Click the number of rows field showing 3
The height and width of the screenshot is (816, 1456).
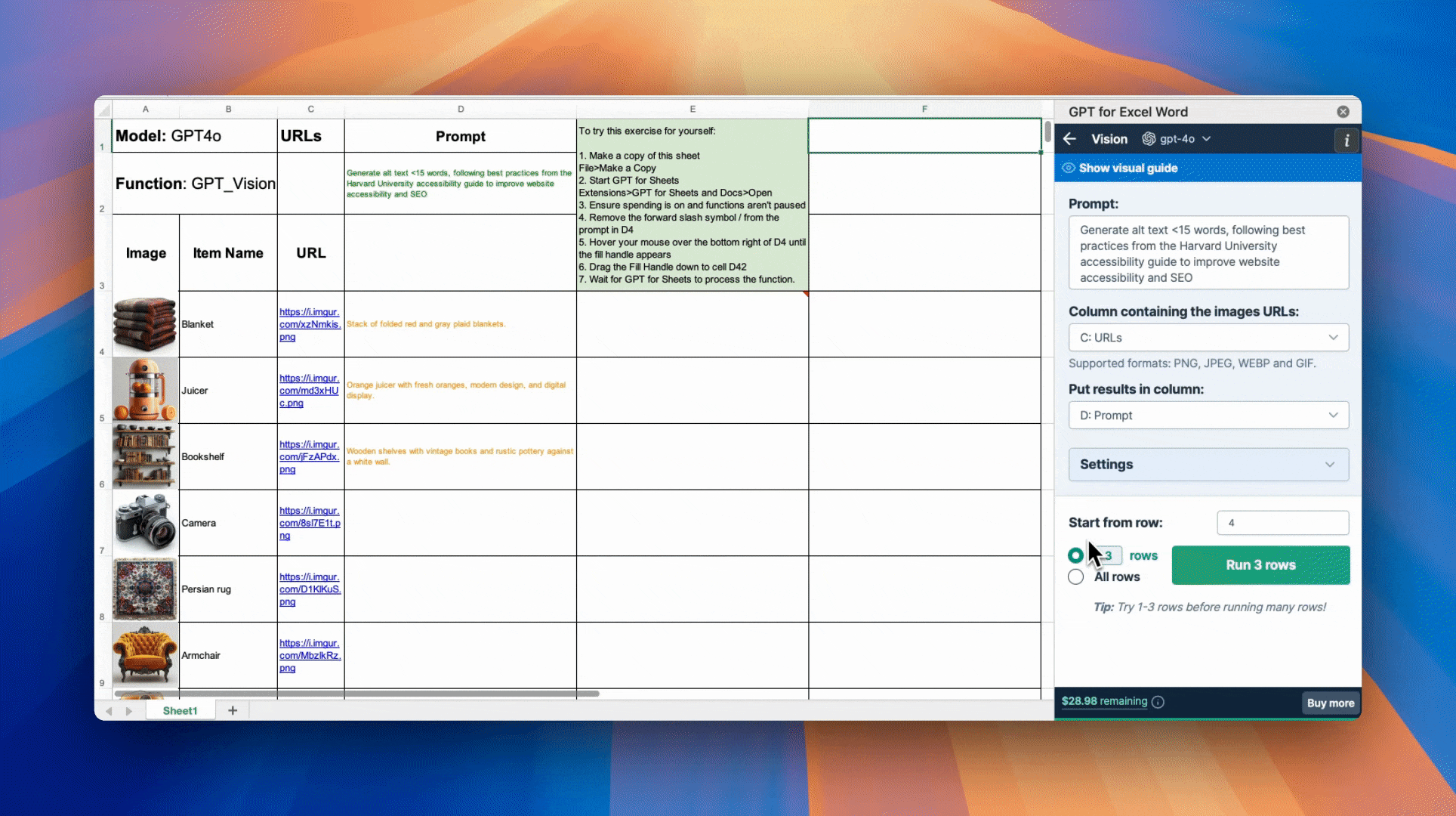(1107, 556)
